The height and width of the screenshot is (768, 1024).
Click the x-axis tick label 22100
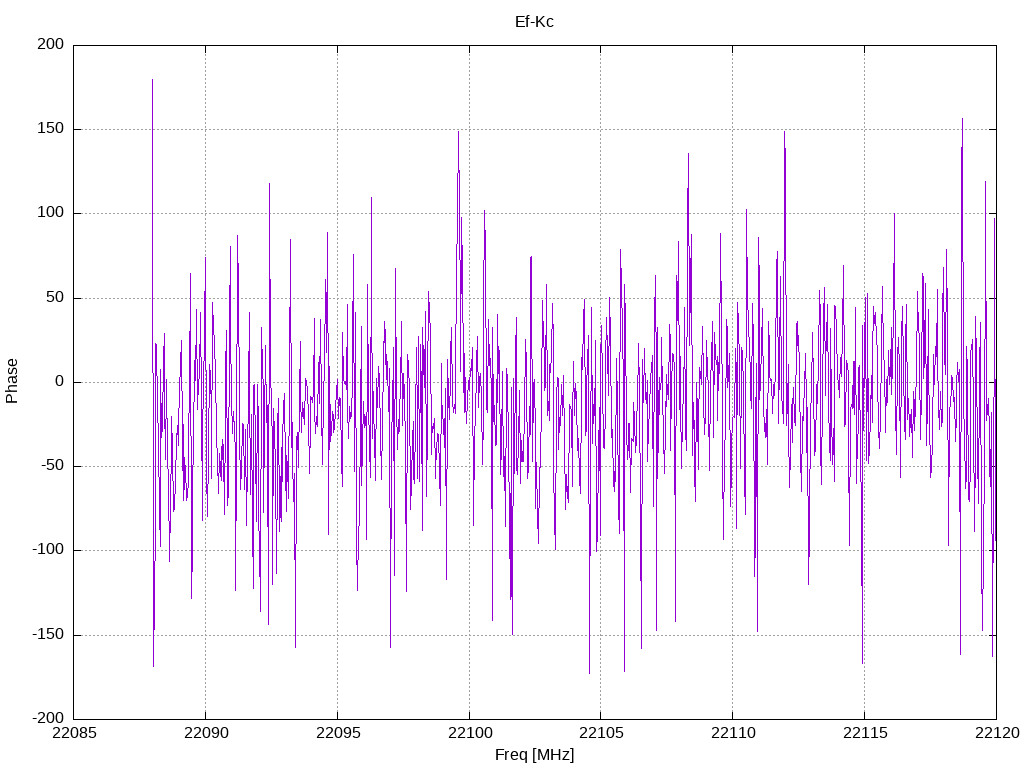[470, 733]
